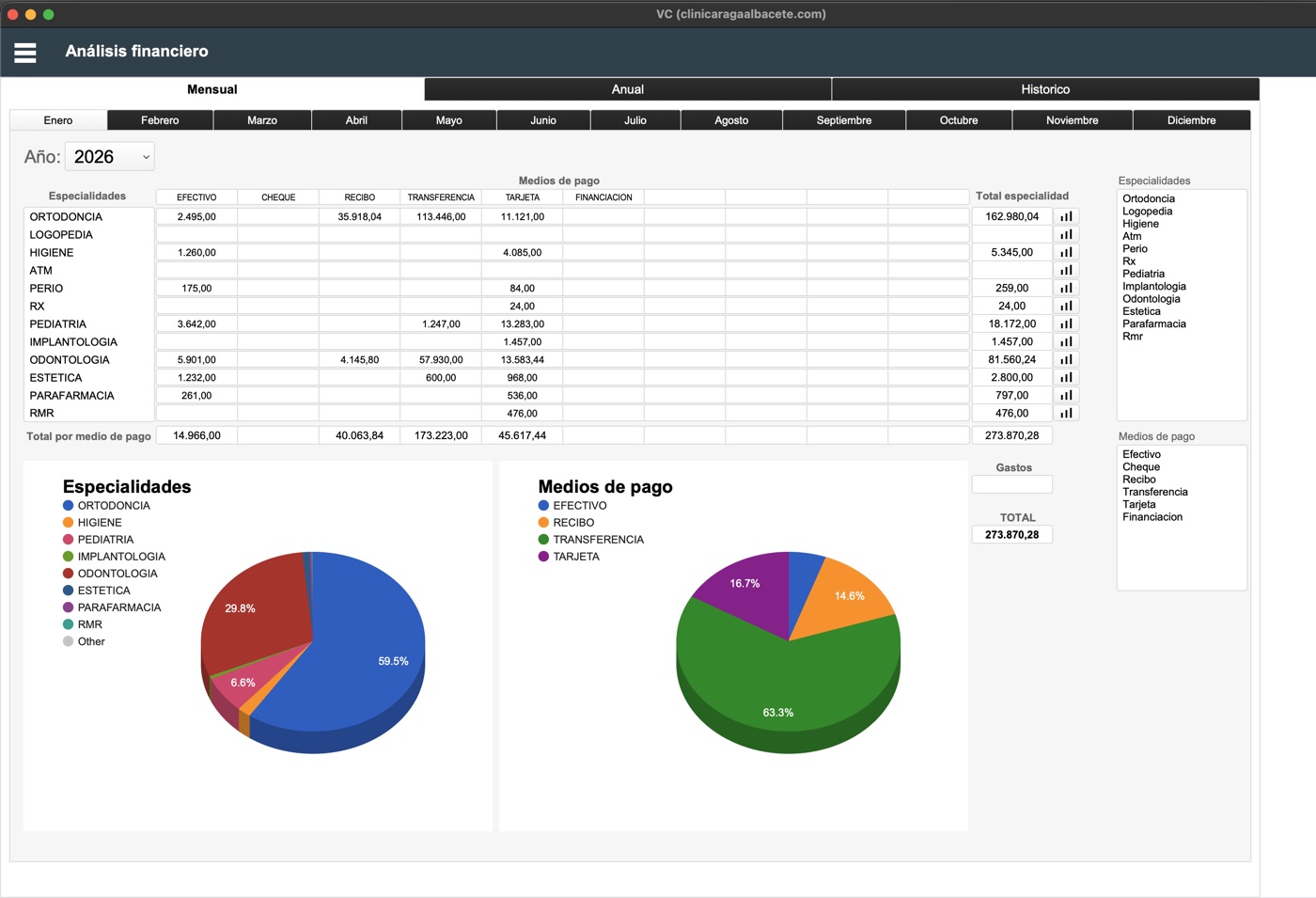Open chart icon for PARAFARMACIA row

(1066, 395)
